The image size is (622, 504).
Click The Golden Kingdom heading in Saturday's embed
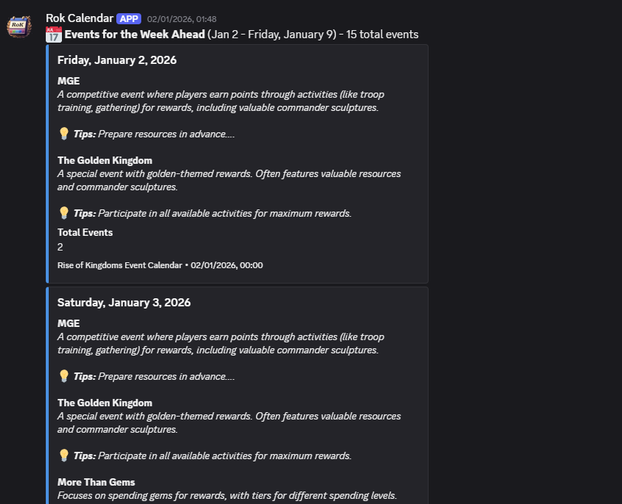pos(104,402)
